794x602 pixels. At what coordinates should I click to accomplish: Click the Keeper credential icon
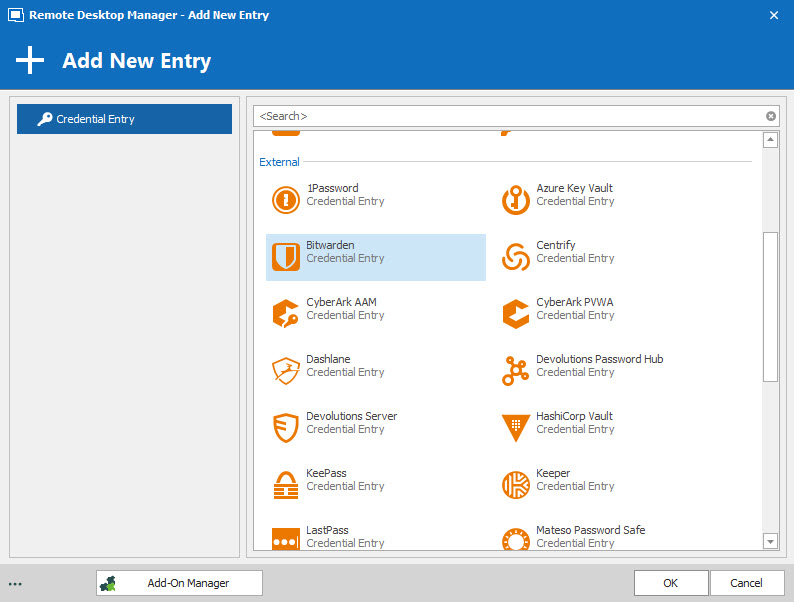(516, 485)
